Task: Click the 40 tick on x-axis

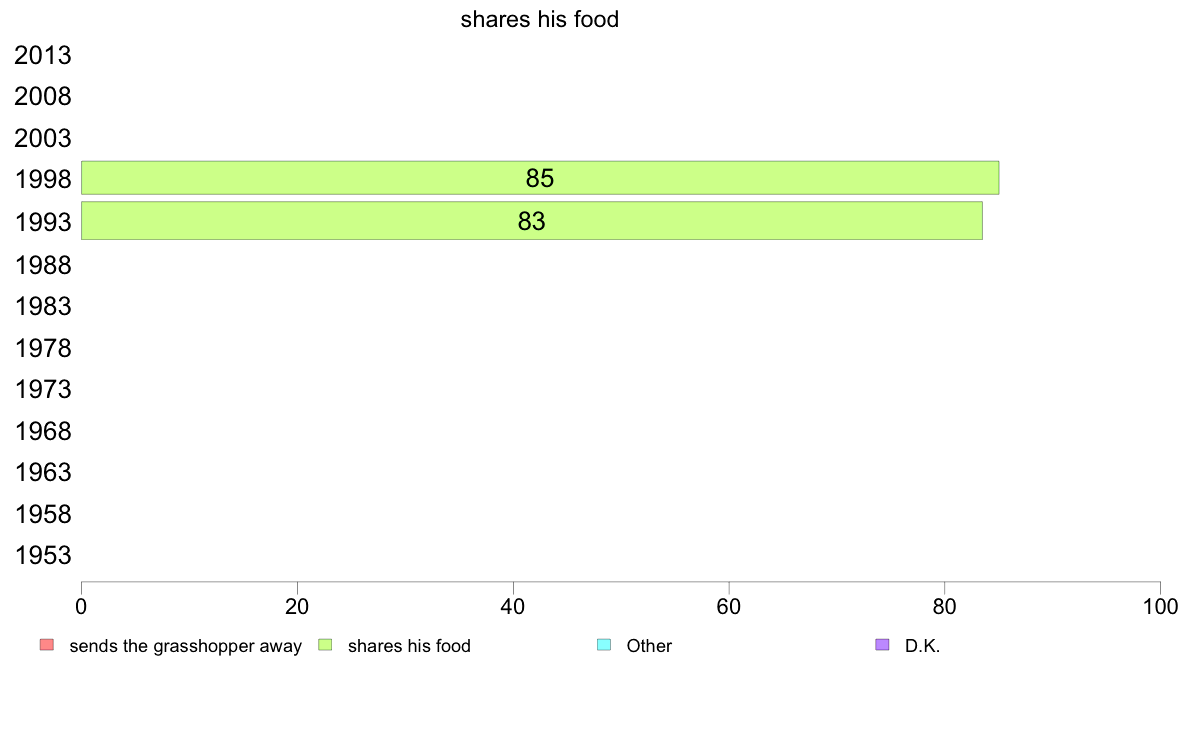Action: point(513,606)
